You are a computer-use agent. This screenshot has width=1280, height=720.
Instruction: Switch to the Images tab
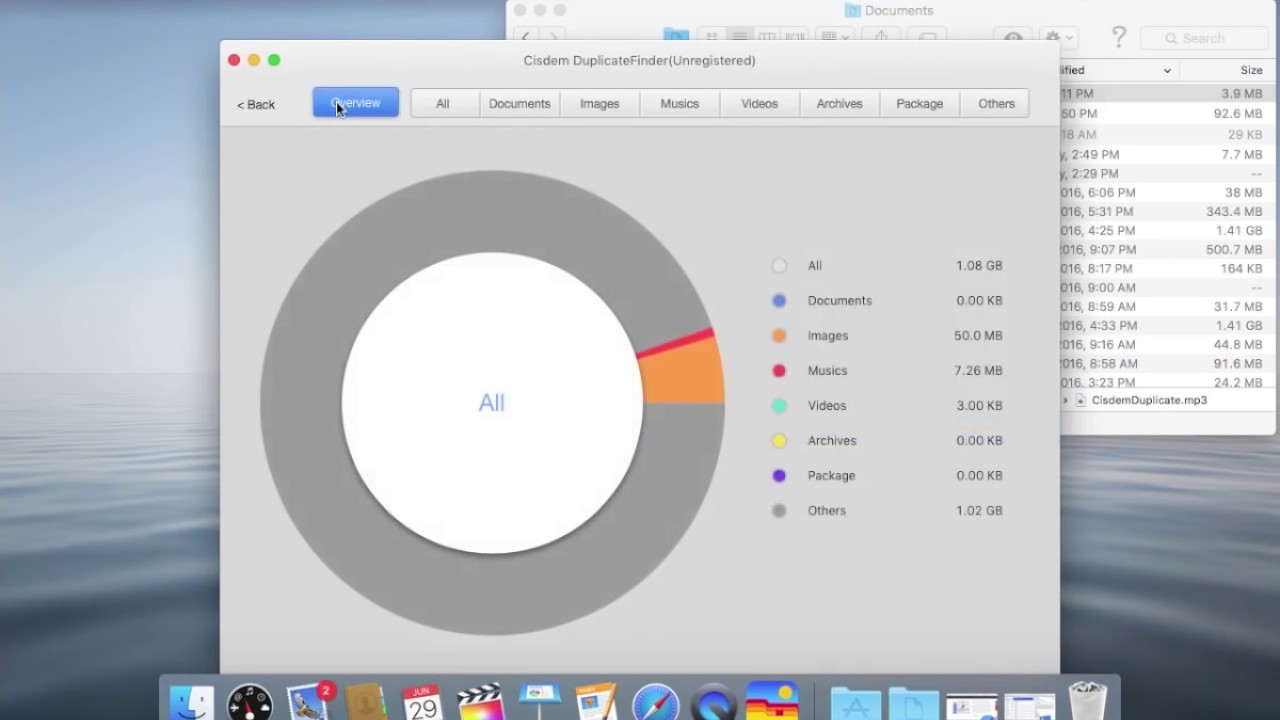(x=600, y=104)
